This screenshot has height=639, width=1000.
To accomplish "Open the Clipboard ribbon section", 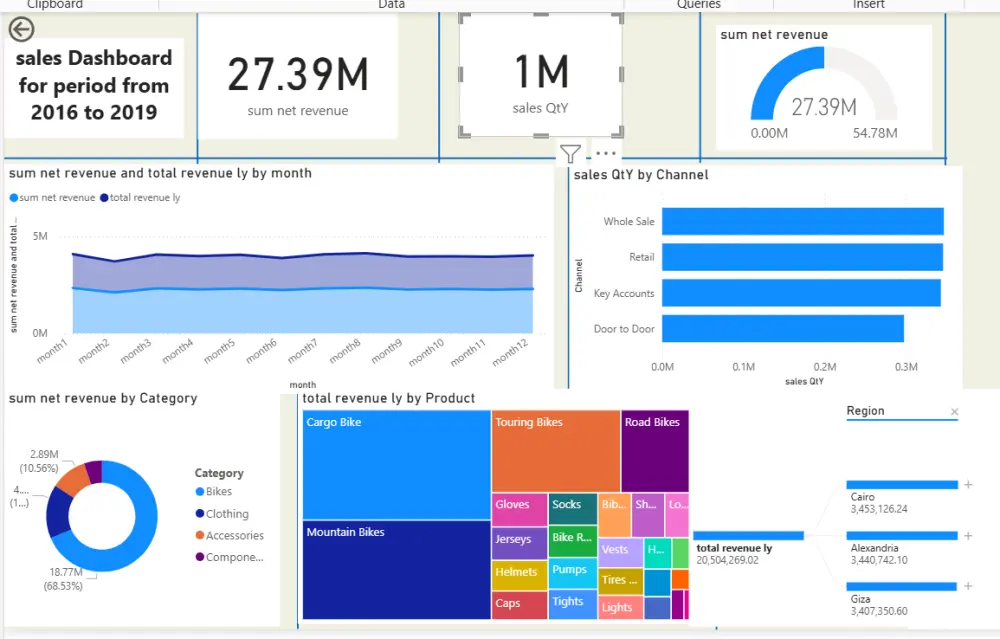I will 55,5.
